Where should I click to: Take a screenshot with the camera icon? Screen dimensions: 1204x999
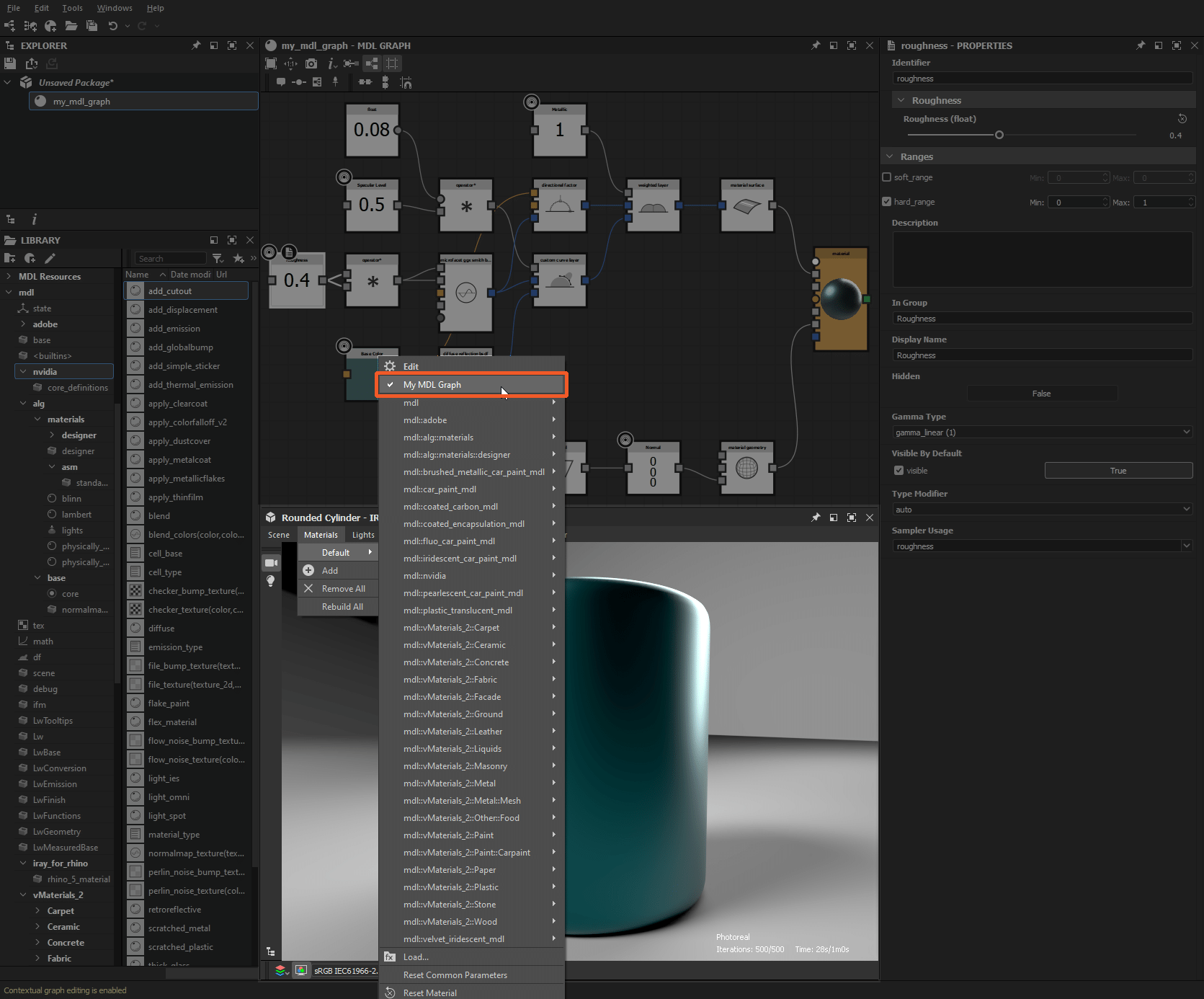(311, 63)
